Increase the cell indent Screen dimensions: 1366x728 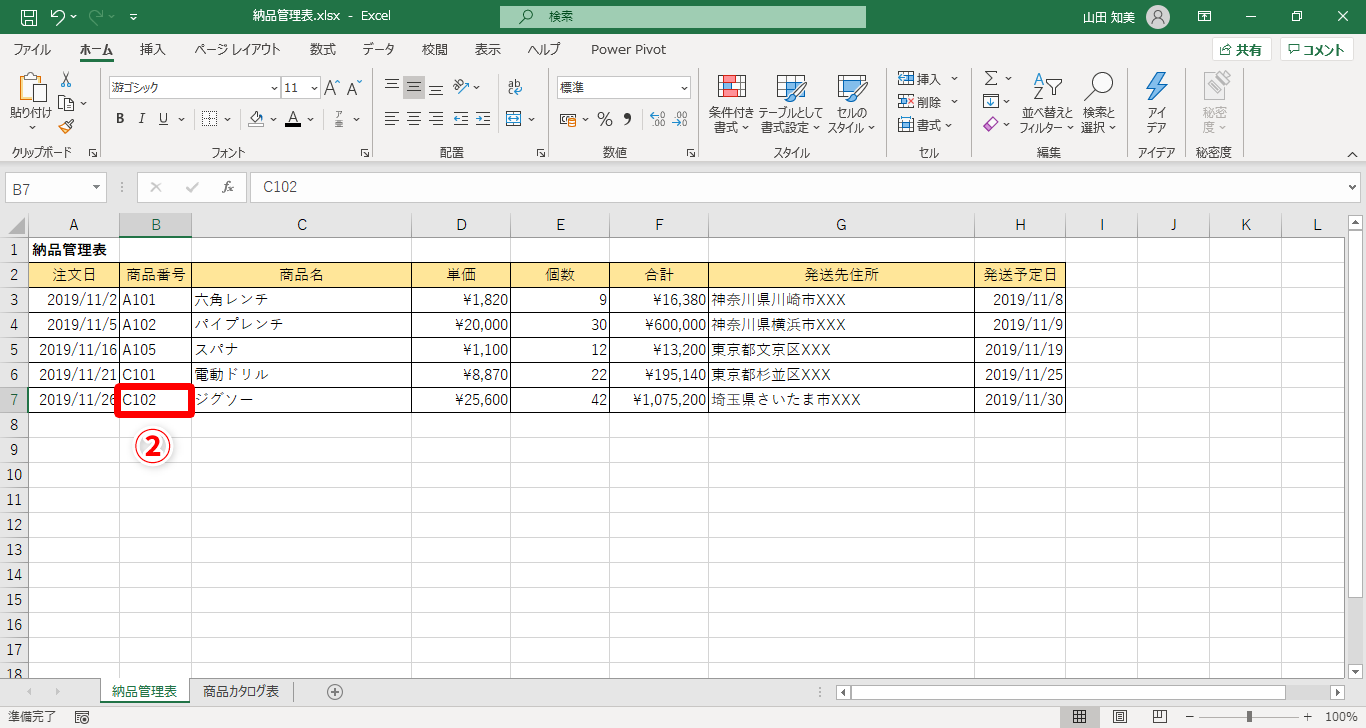point(484,119)
